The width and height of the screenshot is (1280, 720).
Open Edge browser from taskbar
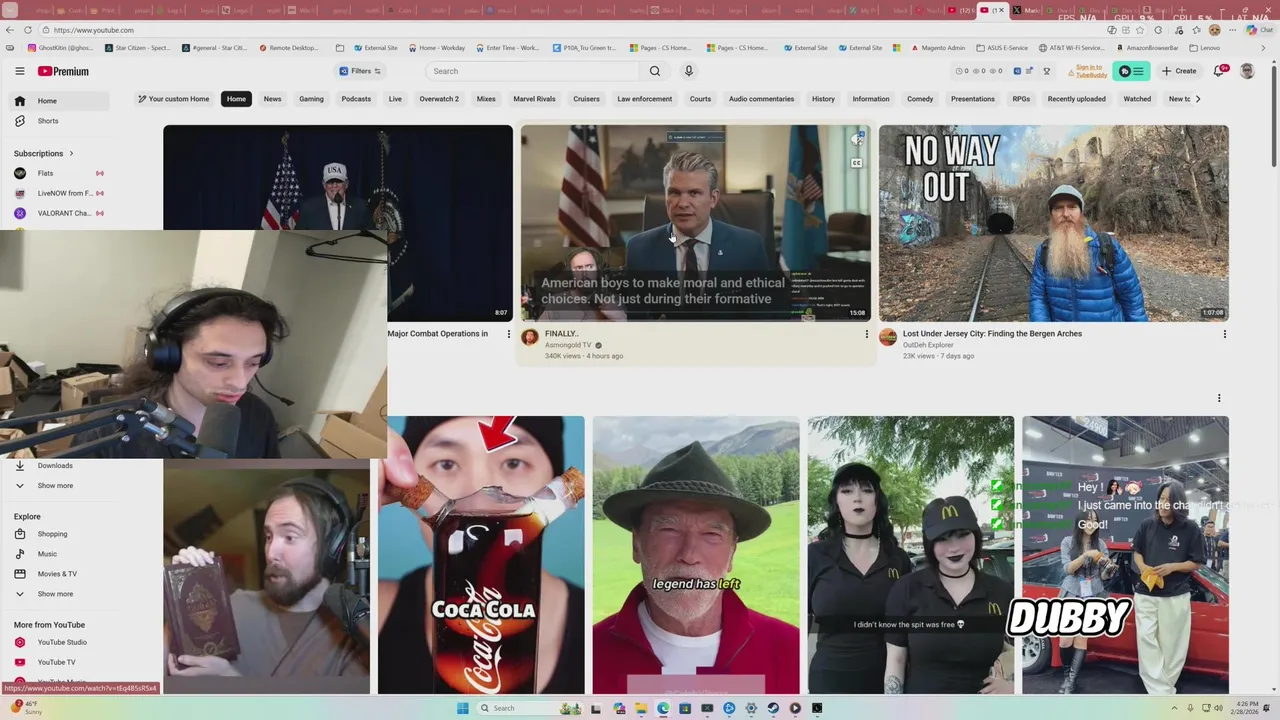[663, 708]
